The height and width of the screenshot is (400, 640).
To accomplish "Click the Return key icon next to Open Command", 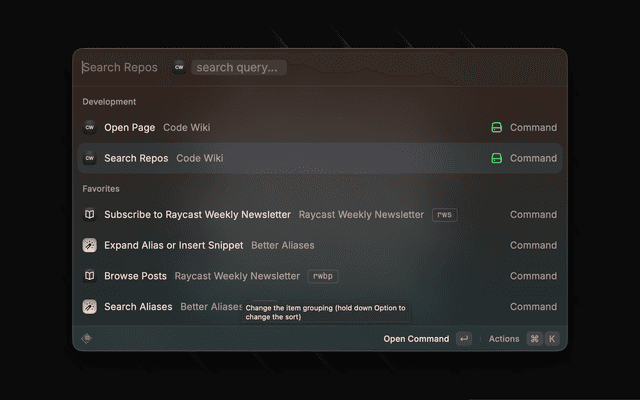I will click(463, 339).
